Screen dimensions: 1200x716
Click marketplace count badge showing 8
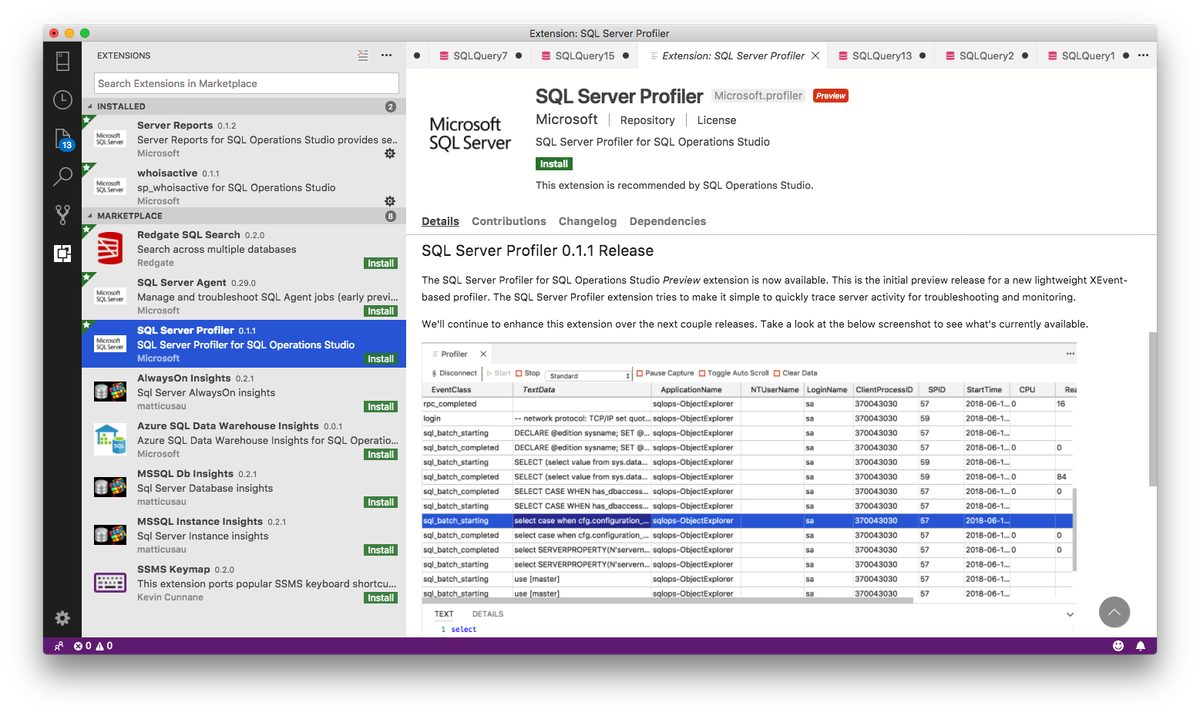[x=390, y=216]
